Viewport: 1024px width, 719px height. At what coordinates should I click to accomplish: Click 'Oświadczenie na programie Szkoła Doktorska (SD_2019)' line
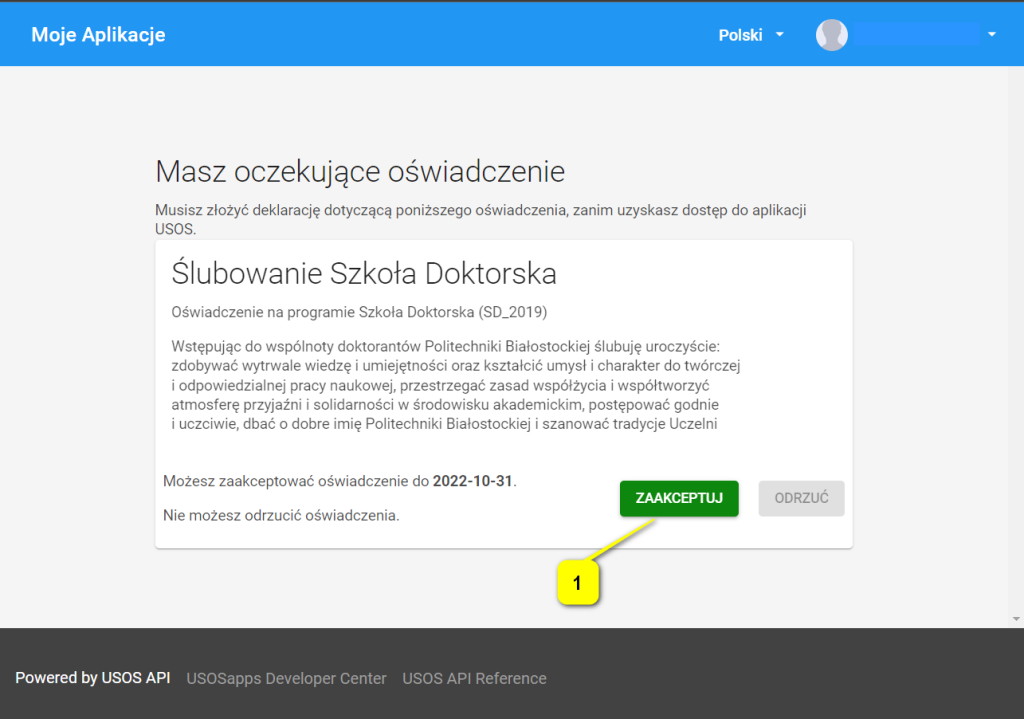click(359, 312)
